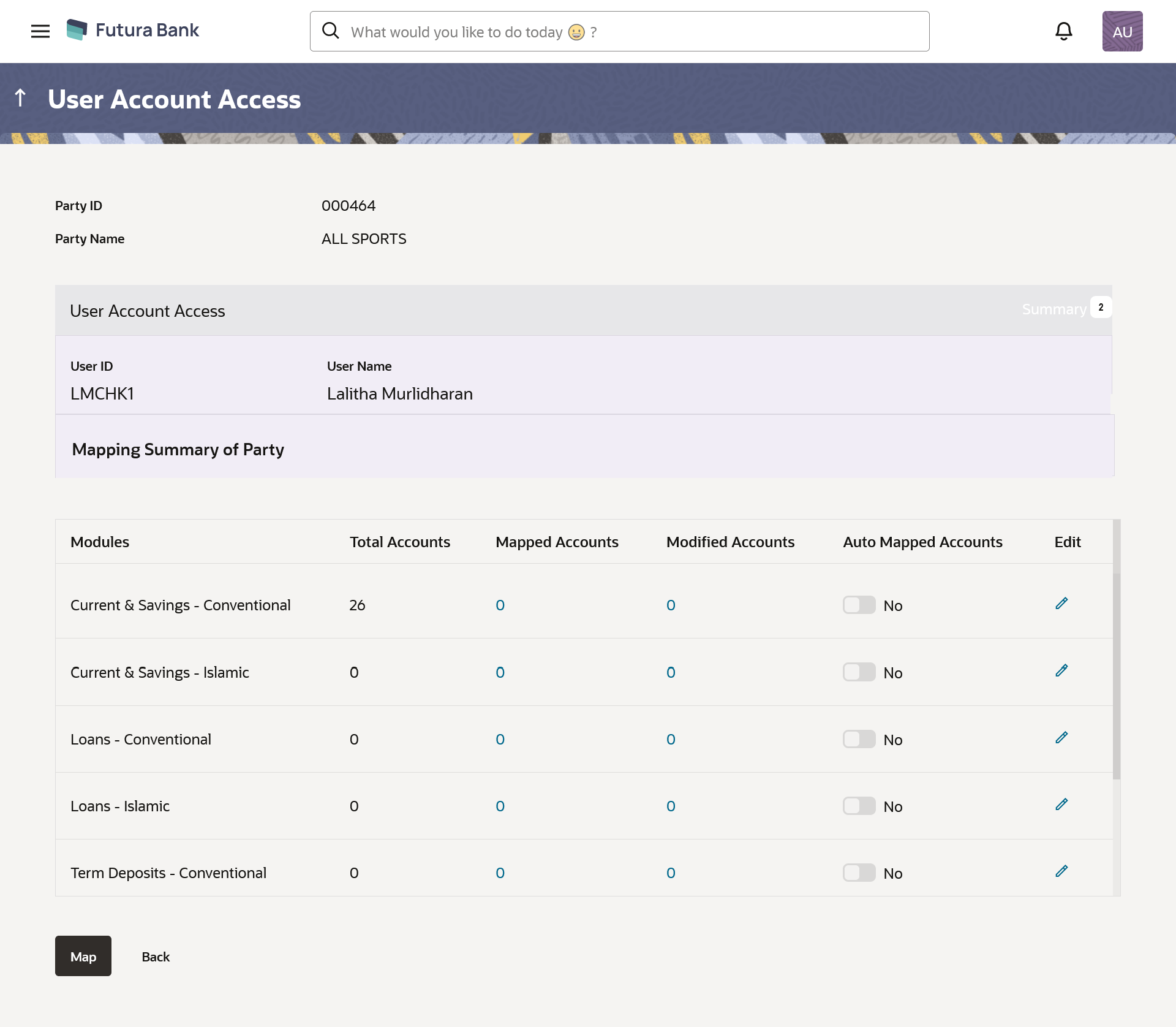Enable auto mapping for Current & Savings - Islamic
Viewport: 1176px width, 1027px height.
click(x=859, y=672)
